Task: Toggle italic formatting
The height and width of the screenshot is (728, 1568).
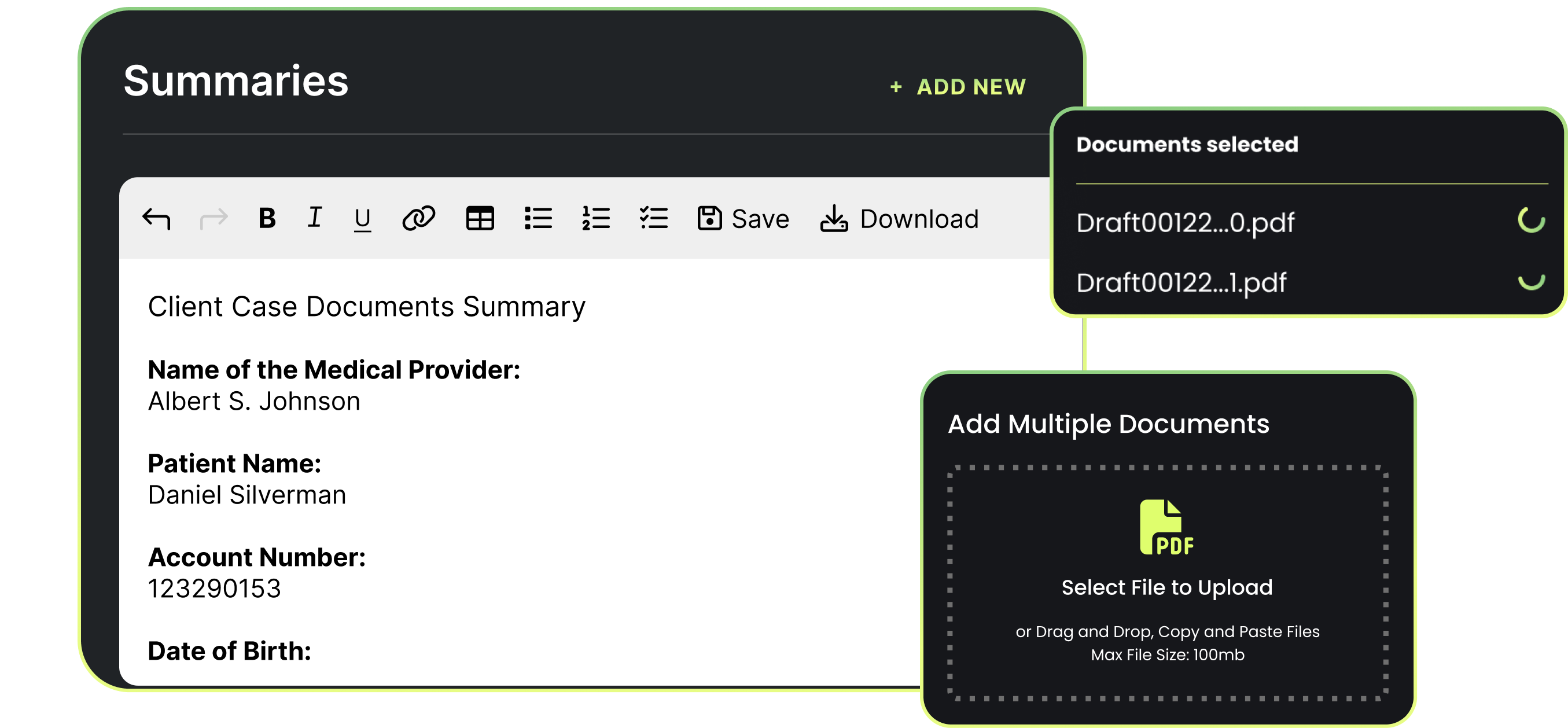Action: click(x=314, y=218)
